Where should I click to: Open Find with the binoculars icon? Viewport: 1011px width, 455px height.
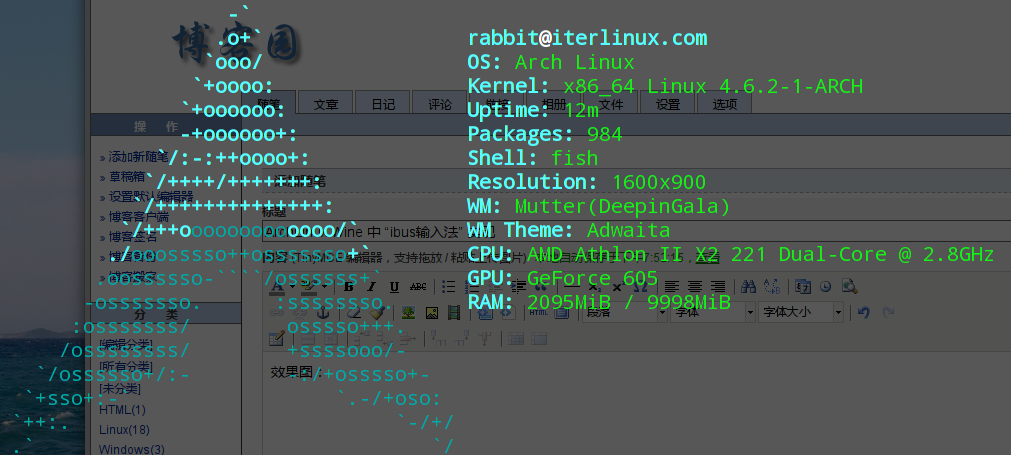pyautogui.click(x=748, y=287)
